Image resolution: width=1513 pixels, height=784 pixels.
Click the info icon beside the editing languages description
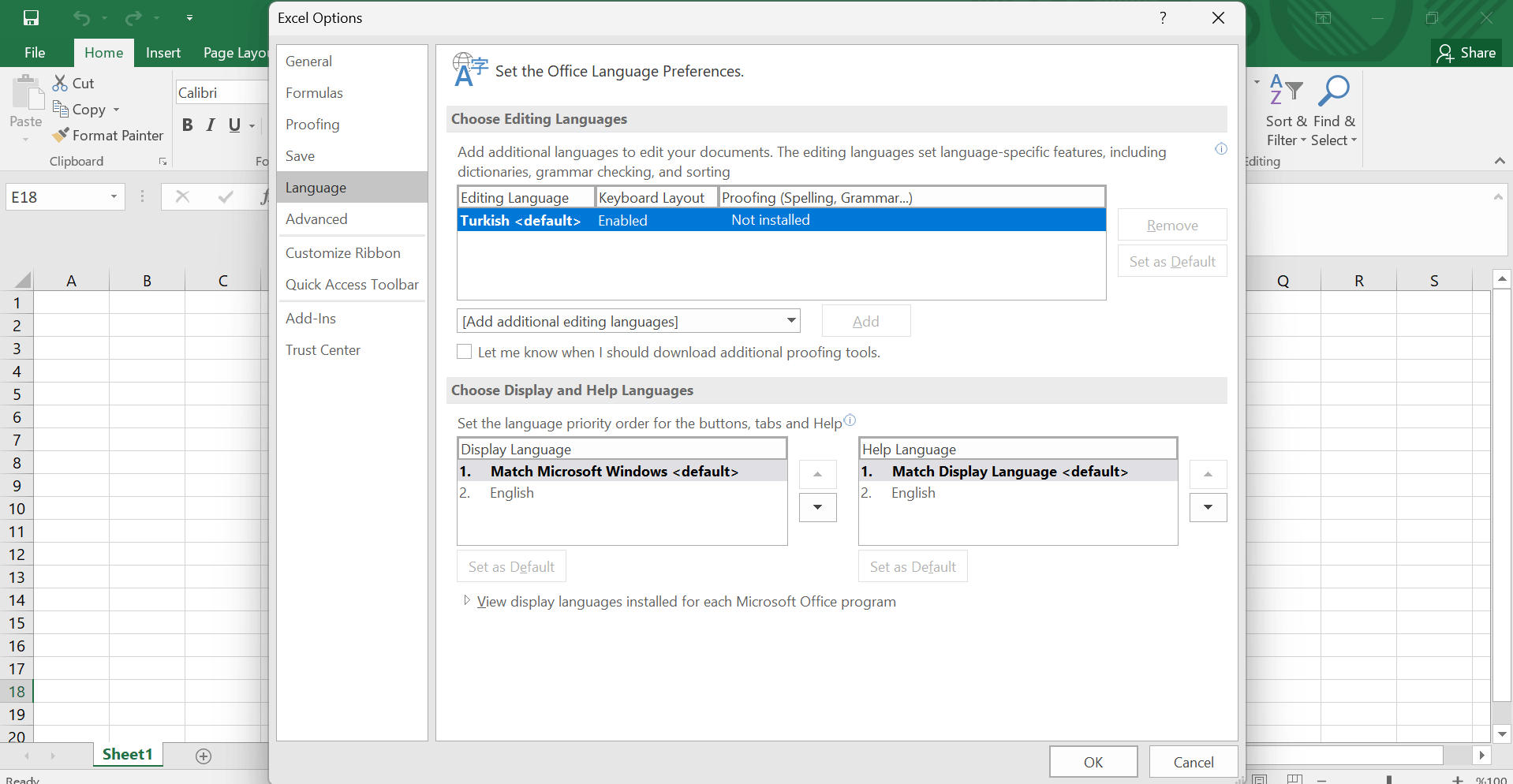click(1221, 148)
